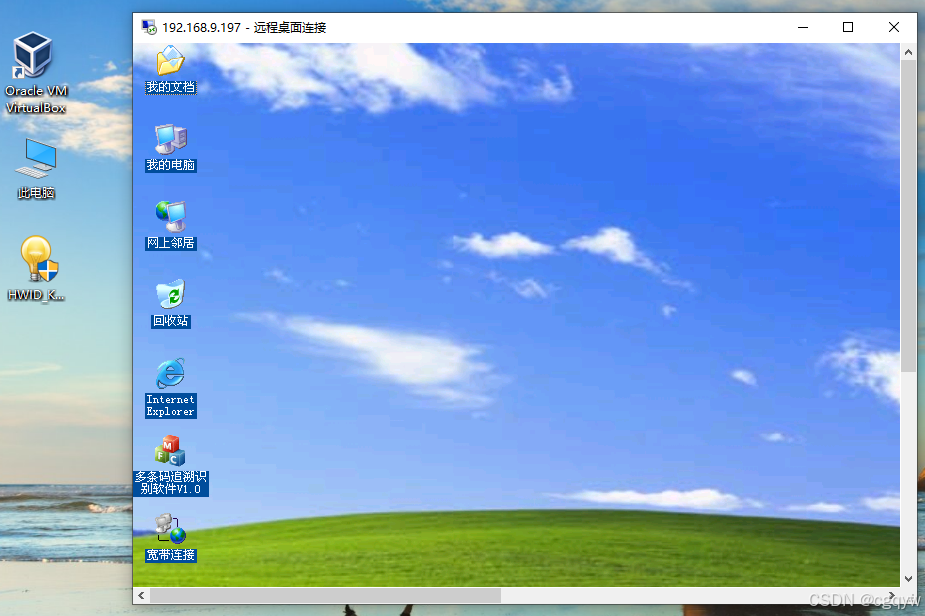Click the 我的电脑 label text
This screenshot has width=925, height=616.
pos(170,165)
